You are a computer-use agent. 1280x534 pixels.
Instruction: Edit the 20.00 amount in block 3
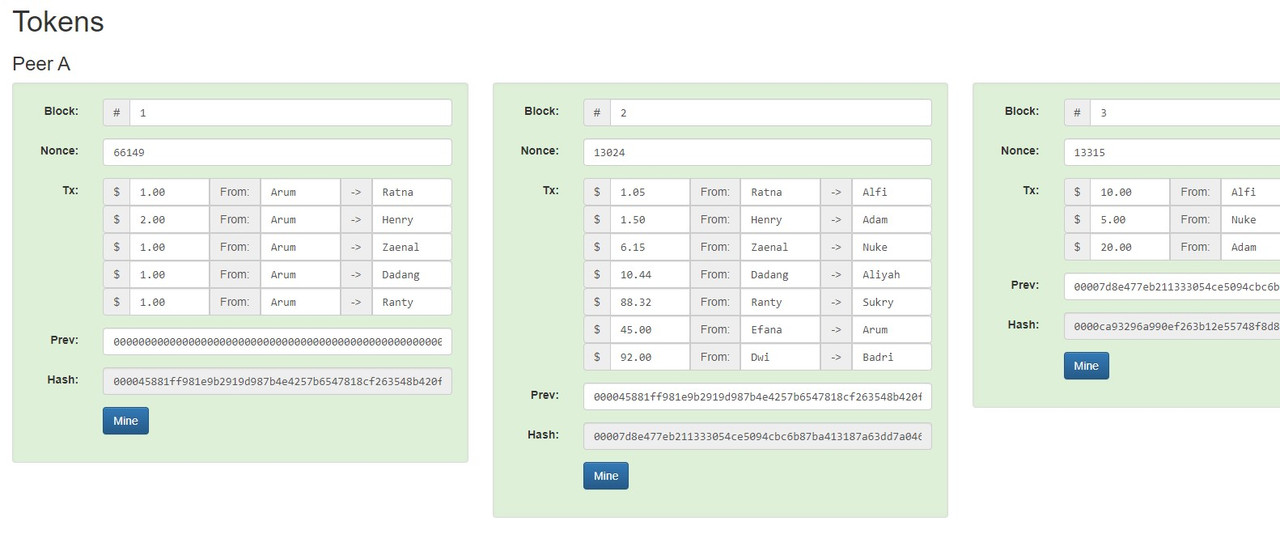pos(1130,247)
